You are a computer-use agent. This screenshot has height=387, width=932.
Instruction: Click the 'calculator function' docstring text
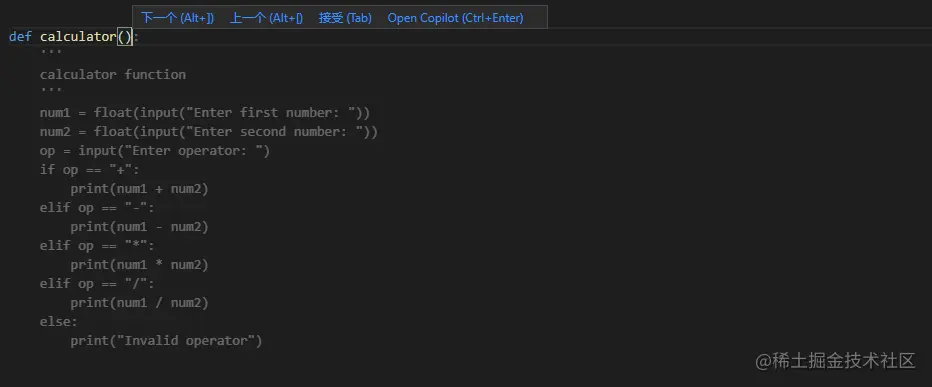(113, 75)
